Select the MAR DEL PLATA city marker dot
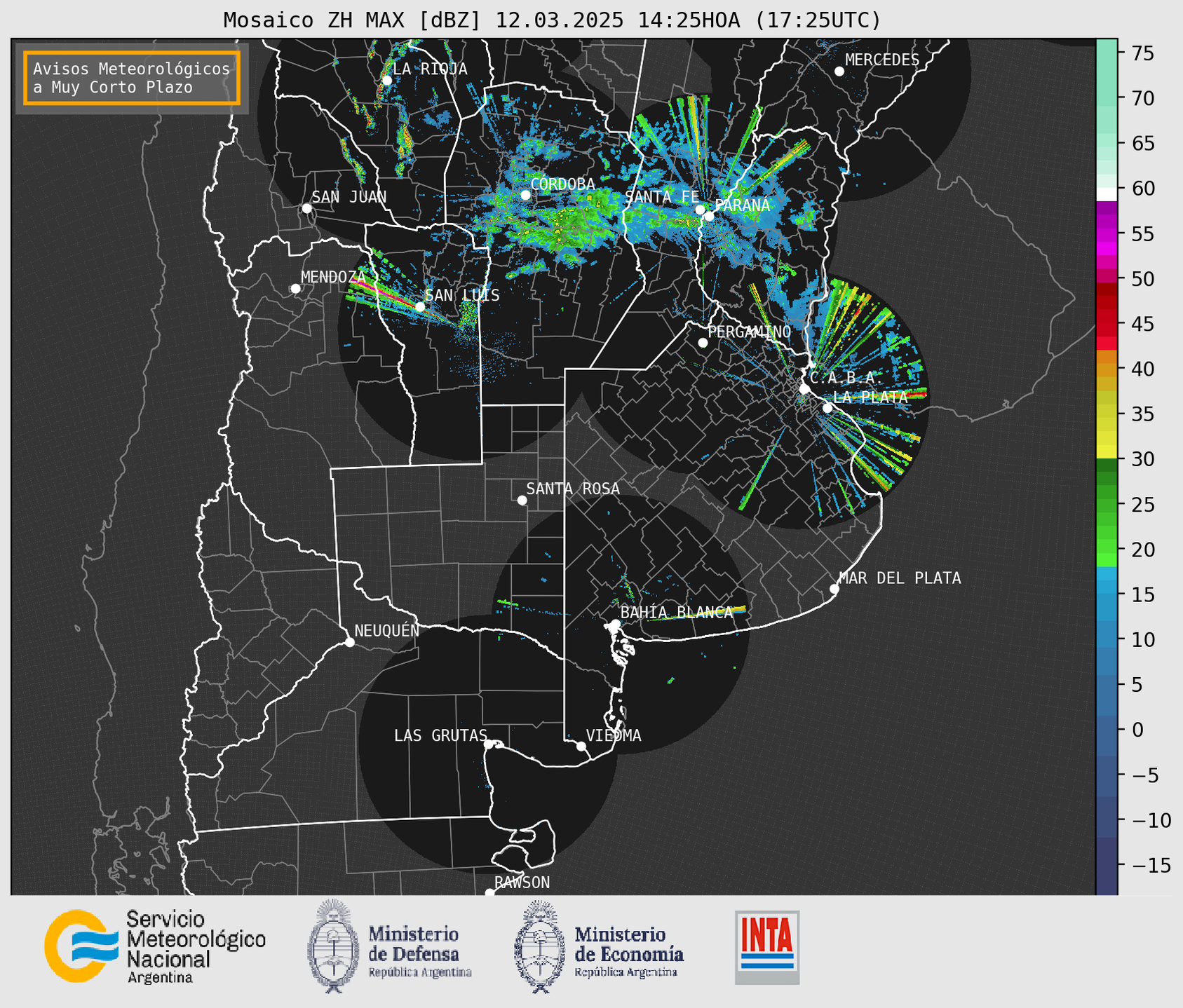The image size is (1183, 1008). [834, 589]
